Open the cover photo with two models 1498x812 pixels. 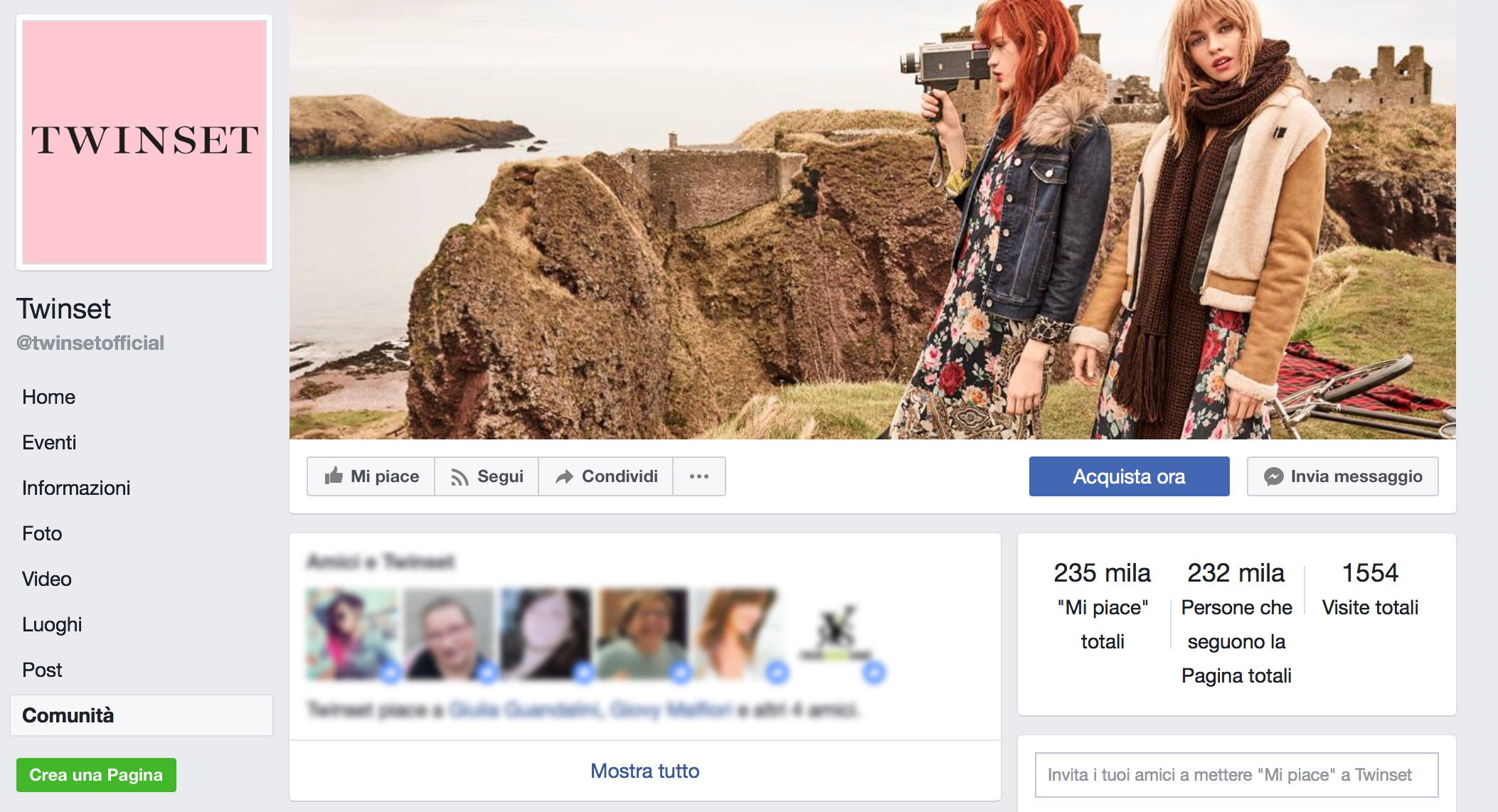pyautogui.click(x=872, y=219)
